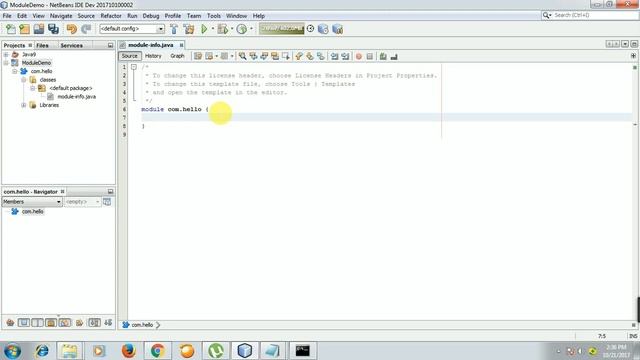Click the Profile Project icon
This screenshot has height=360, width=640.
point(242,29)
